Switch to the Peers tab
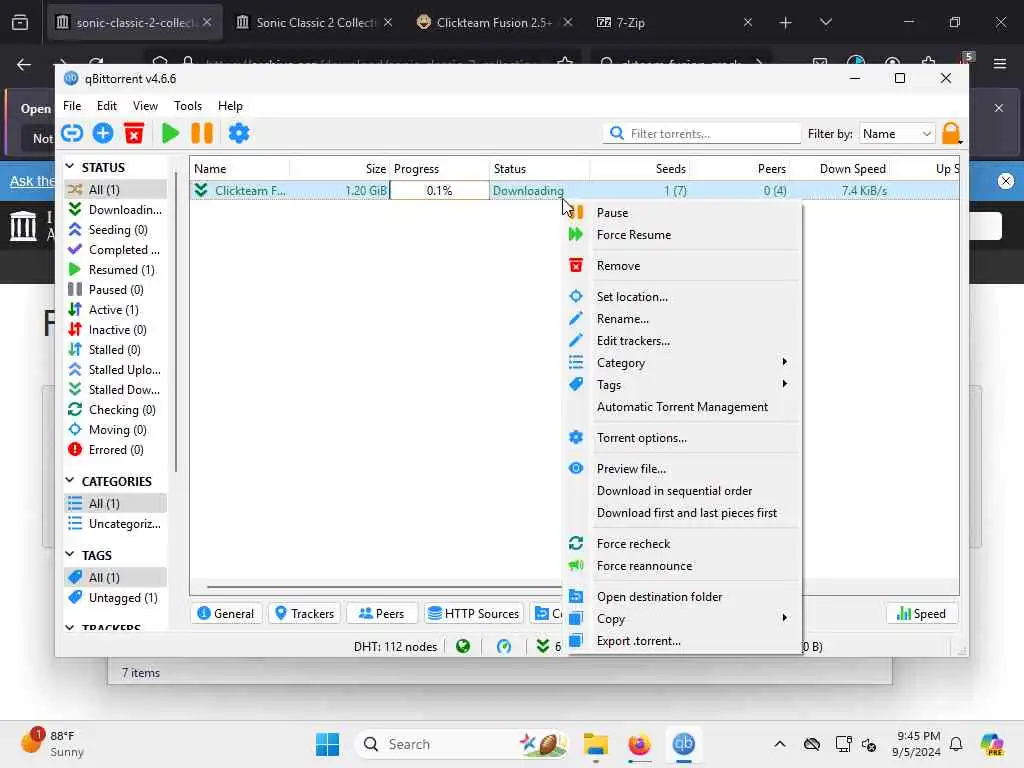This screenshot has width=1024, height=768. [x=382, y=613]
